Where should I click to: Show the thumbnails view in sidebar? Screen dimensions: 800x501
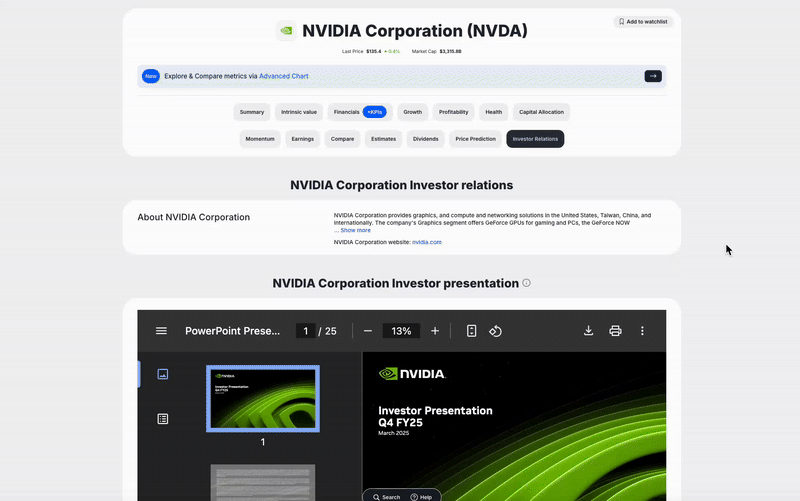pos(163,374)
